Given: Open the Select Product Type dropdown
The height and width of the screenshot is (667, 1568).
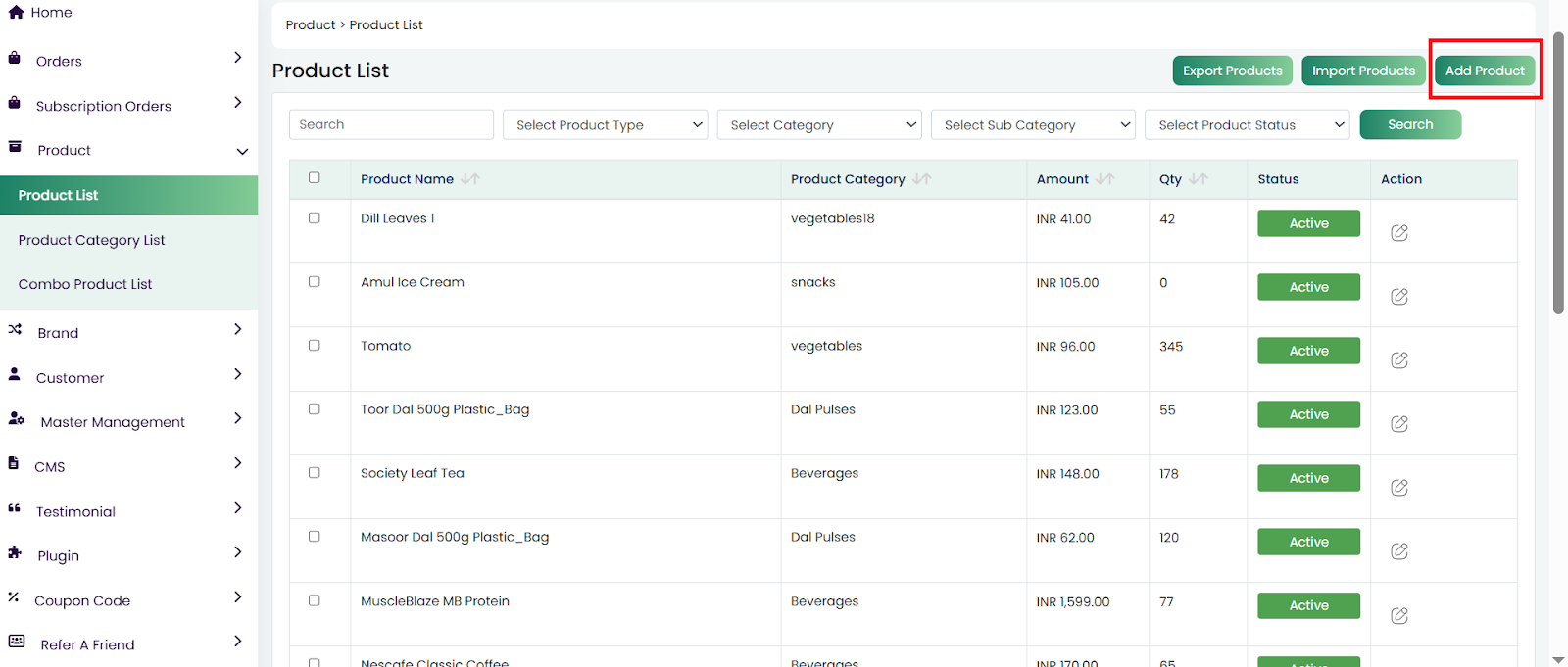Looking at the screenshot, I should point(605,125).
